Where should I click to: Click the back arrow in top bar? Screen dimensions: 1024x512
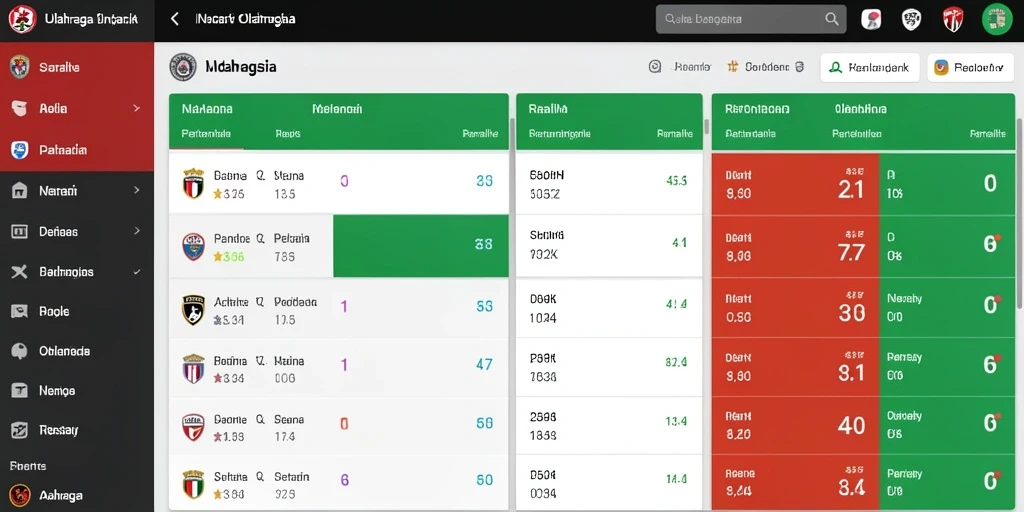(174, 19)
